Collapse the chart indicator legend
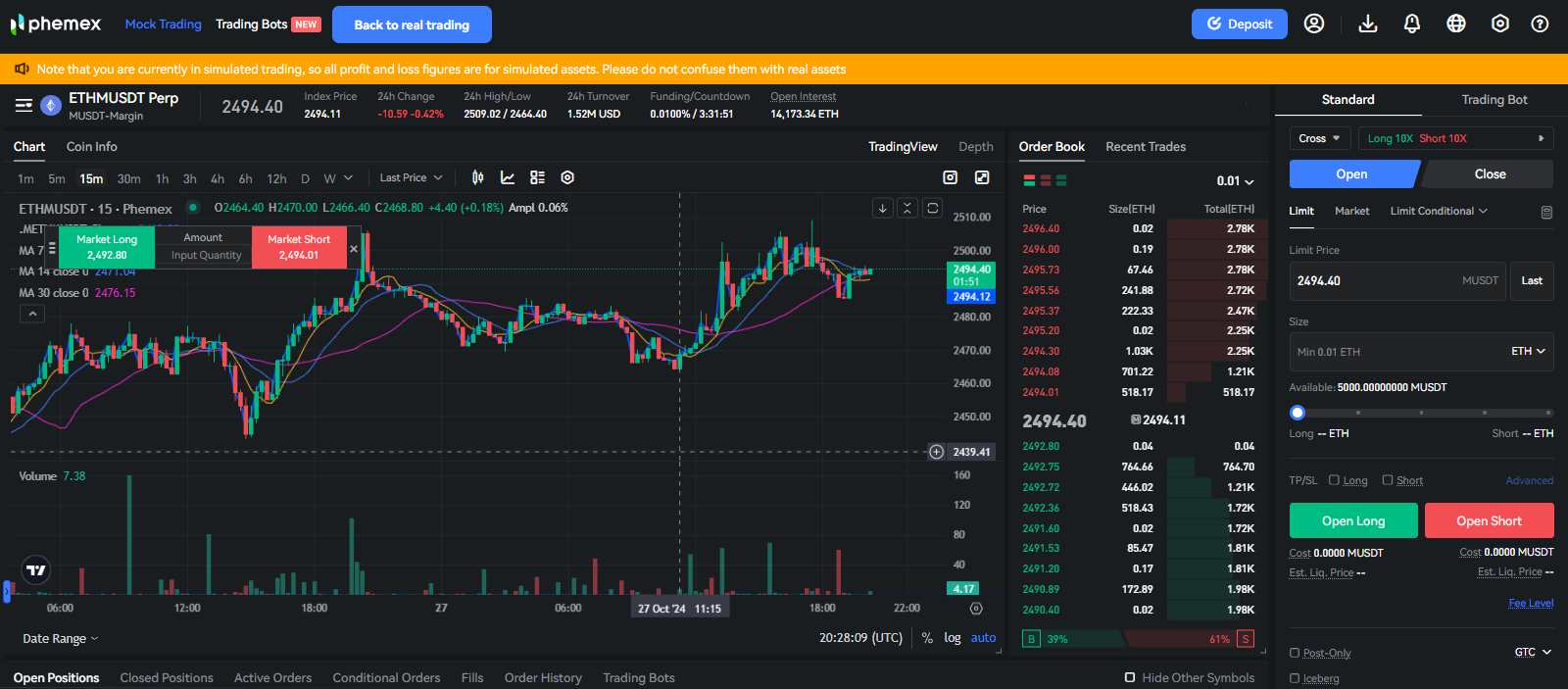 pyautogui.click(x=32, y=314)
